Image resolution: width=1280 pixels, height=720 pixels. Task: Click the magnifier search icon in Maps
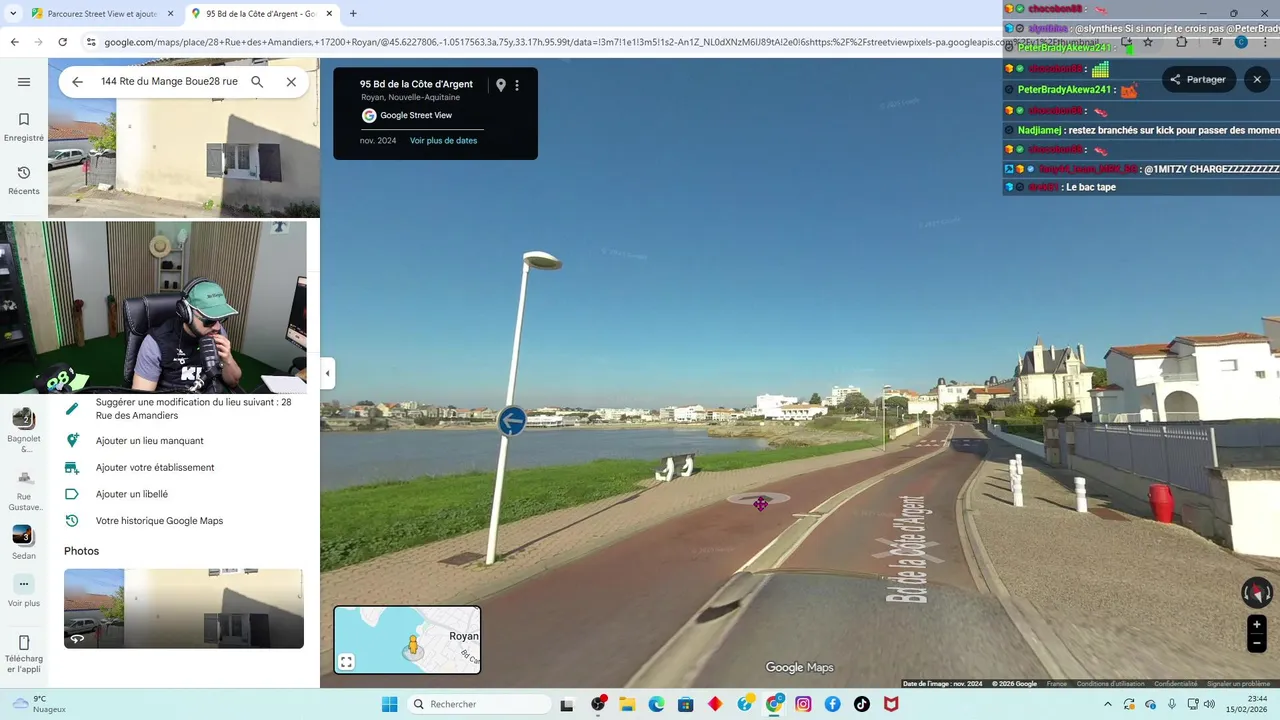click(257, 82)
